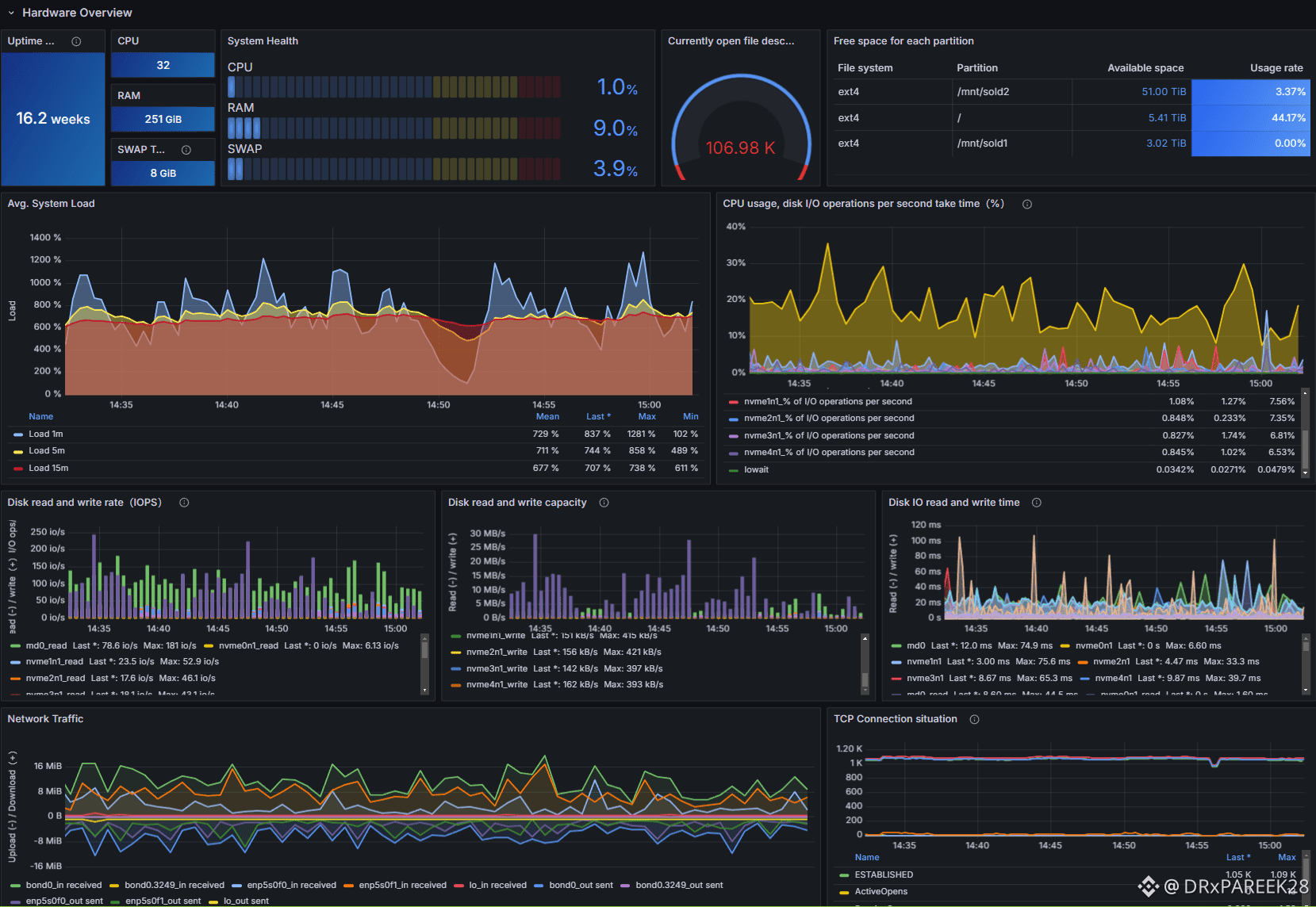Show info for Disk read and write rate (IOPS)
This screenshot has width=1316, height=907.
click(x=184, y=503)
